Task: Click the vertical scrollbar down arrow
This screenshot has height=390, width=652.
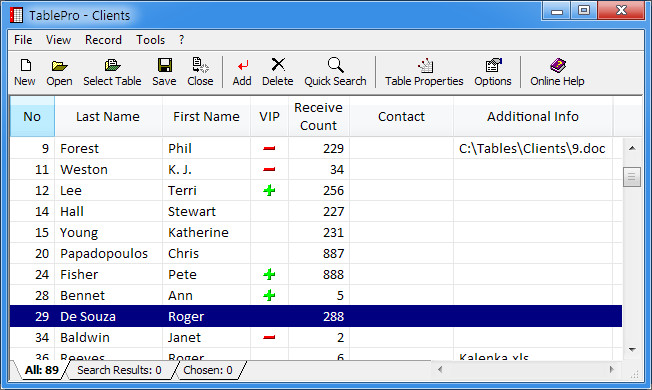Action: coord(632,349)
